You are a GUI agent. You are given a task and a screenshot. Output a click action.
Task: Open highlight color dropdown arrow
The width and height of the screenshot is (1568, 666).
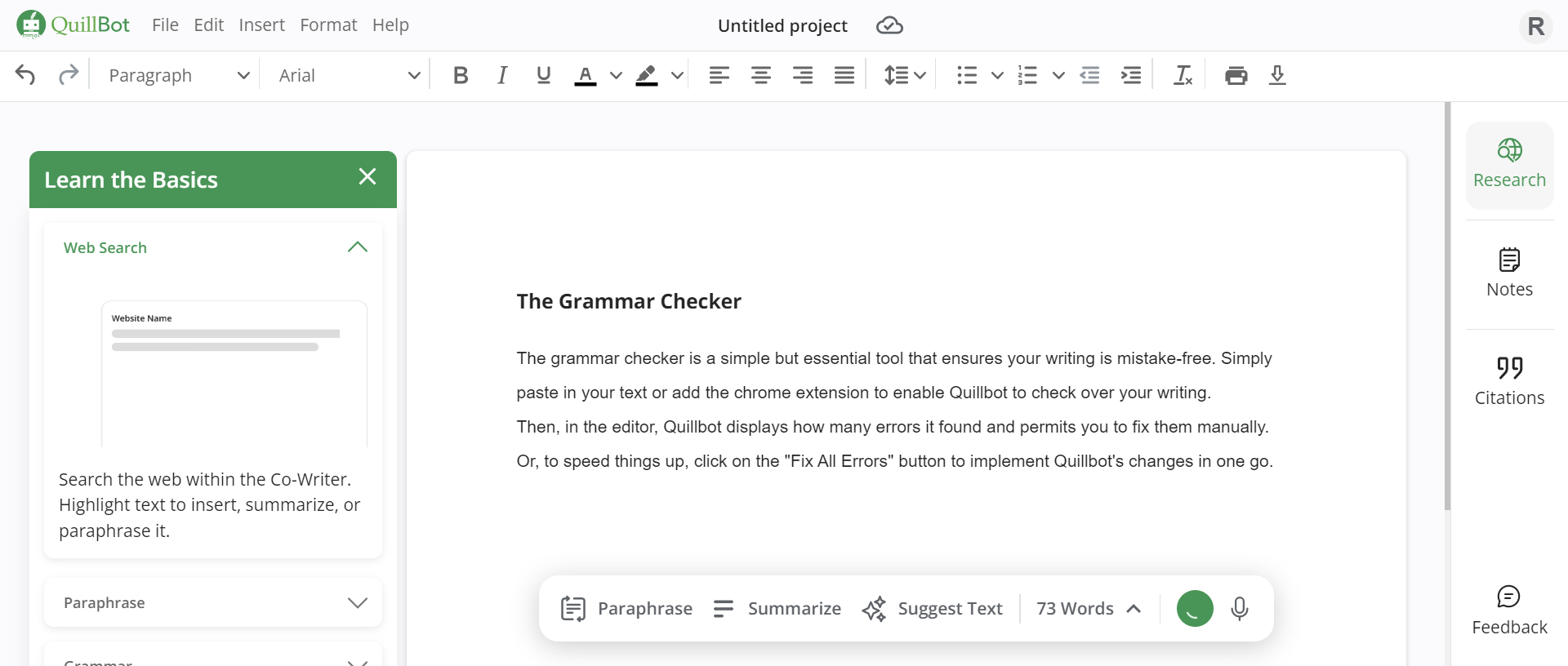click(x=677, y=75)
